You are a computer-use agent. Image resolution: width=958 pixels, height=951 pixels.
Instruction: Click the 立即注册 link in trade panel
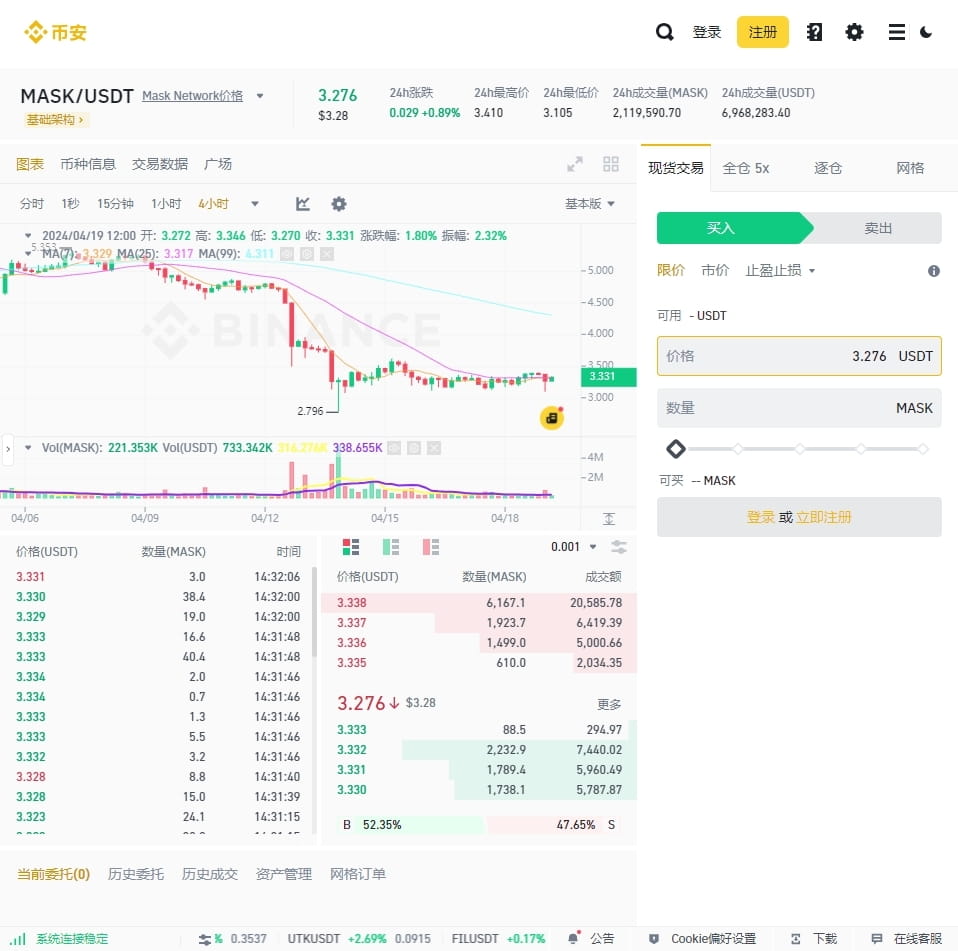[824, 517]
